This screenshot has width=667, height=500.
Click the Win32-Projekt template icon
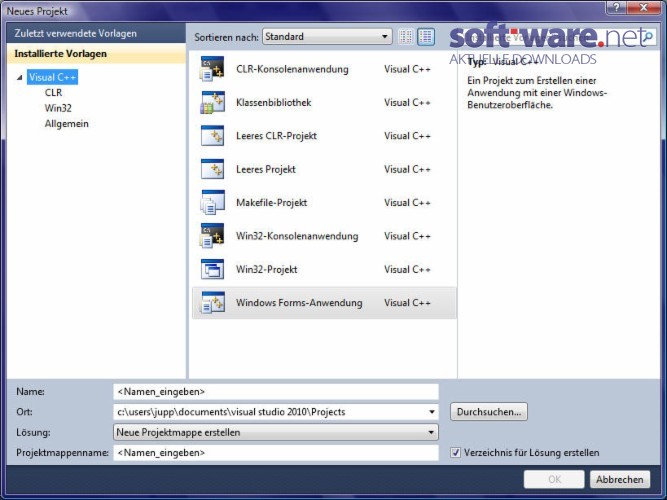click(212, 269)
